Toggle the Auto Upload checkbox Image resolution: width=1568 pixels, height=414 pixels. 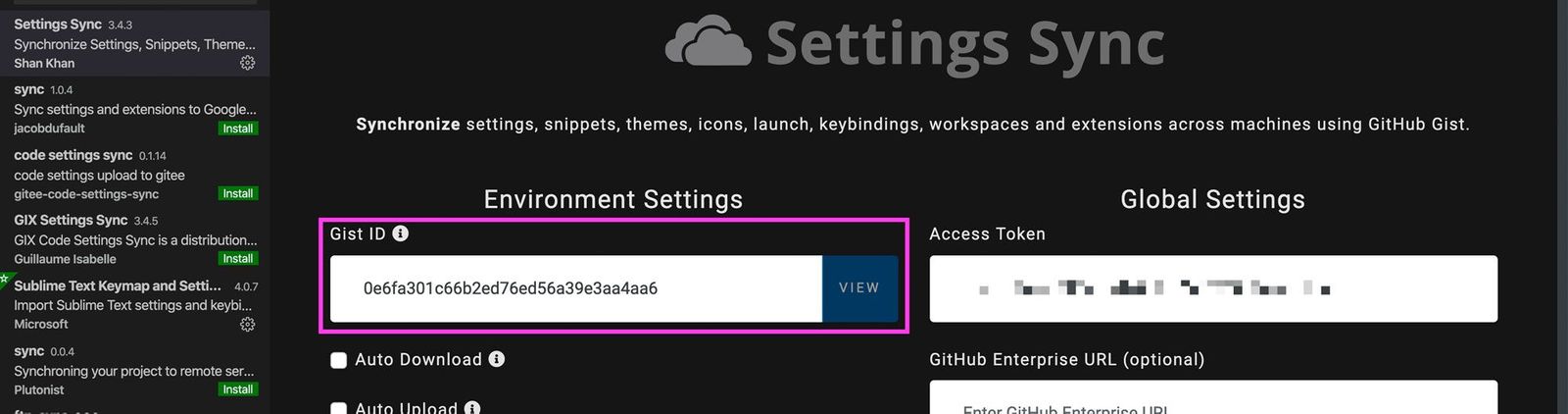pyautogui.click(x=339, y=407)
